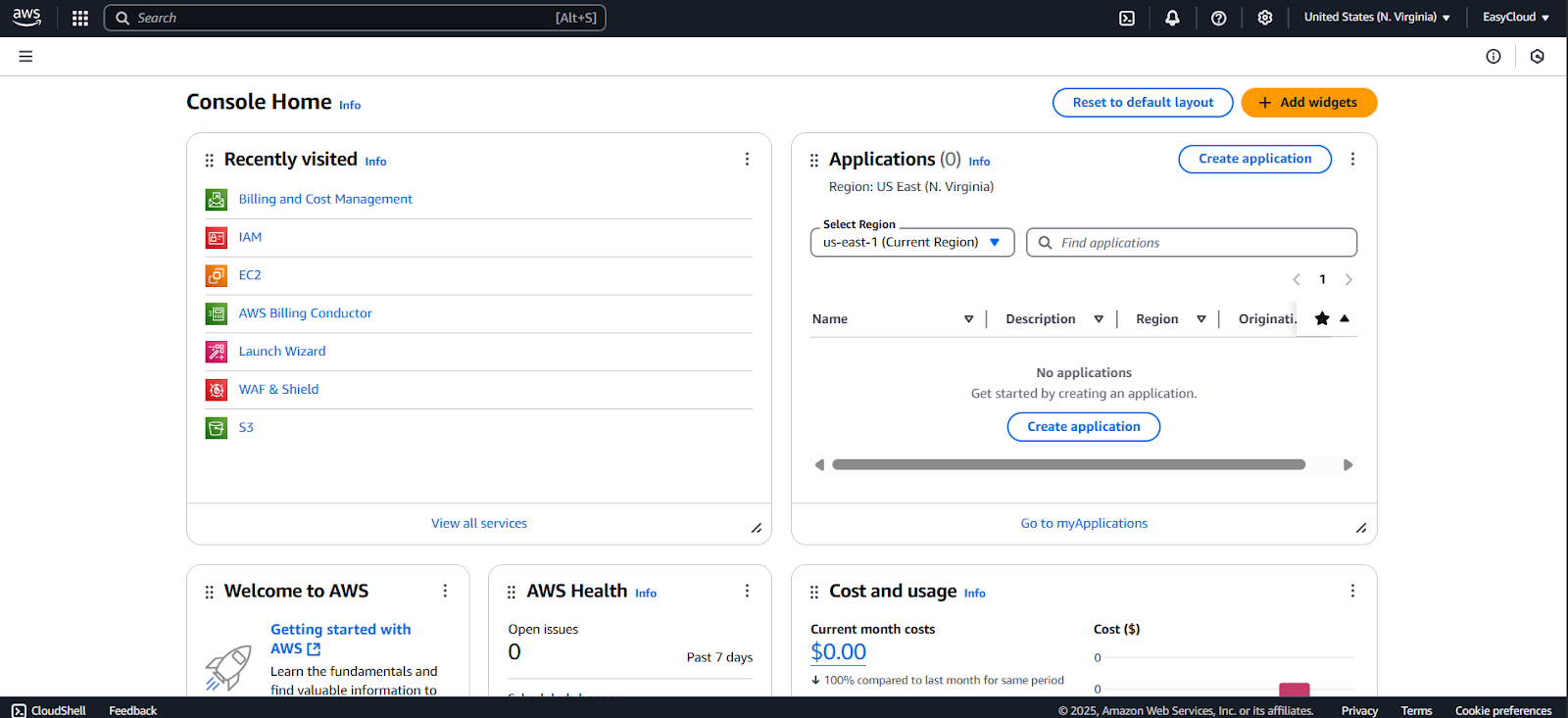The height and width of the screenshot is (718, 1568).
Task: Click the IAM service icon
Action: pos(217,238)
